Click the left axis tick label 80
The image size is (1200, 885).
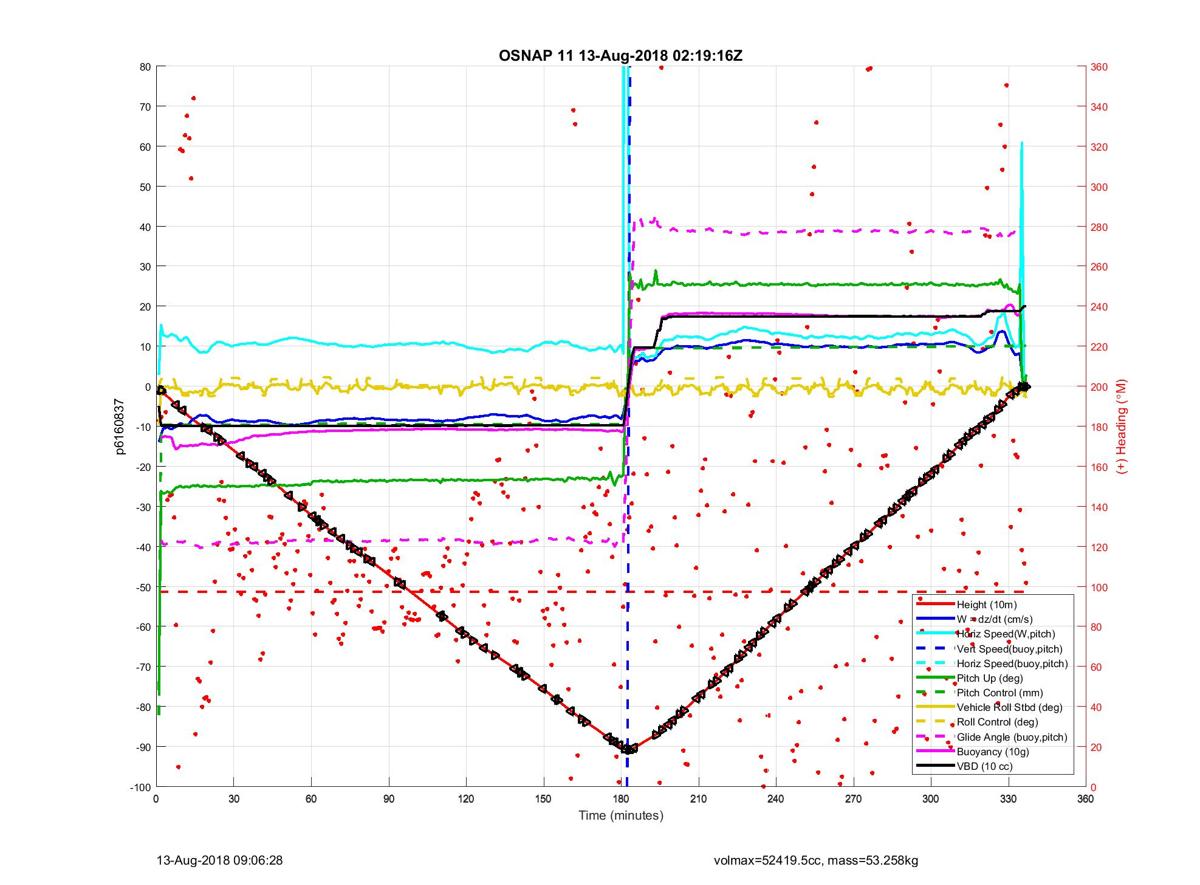click(144, 67)
